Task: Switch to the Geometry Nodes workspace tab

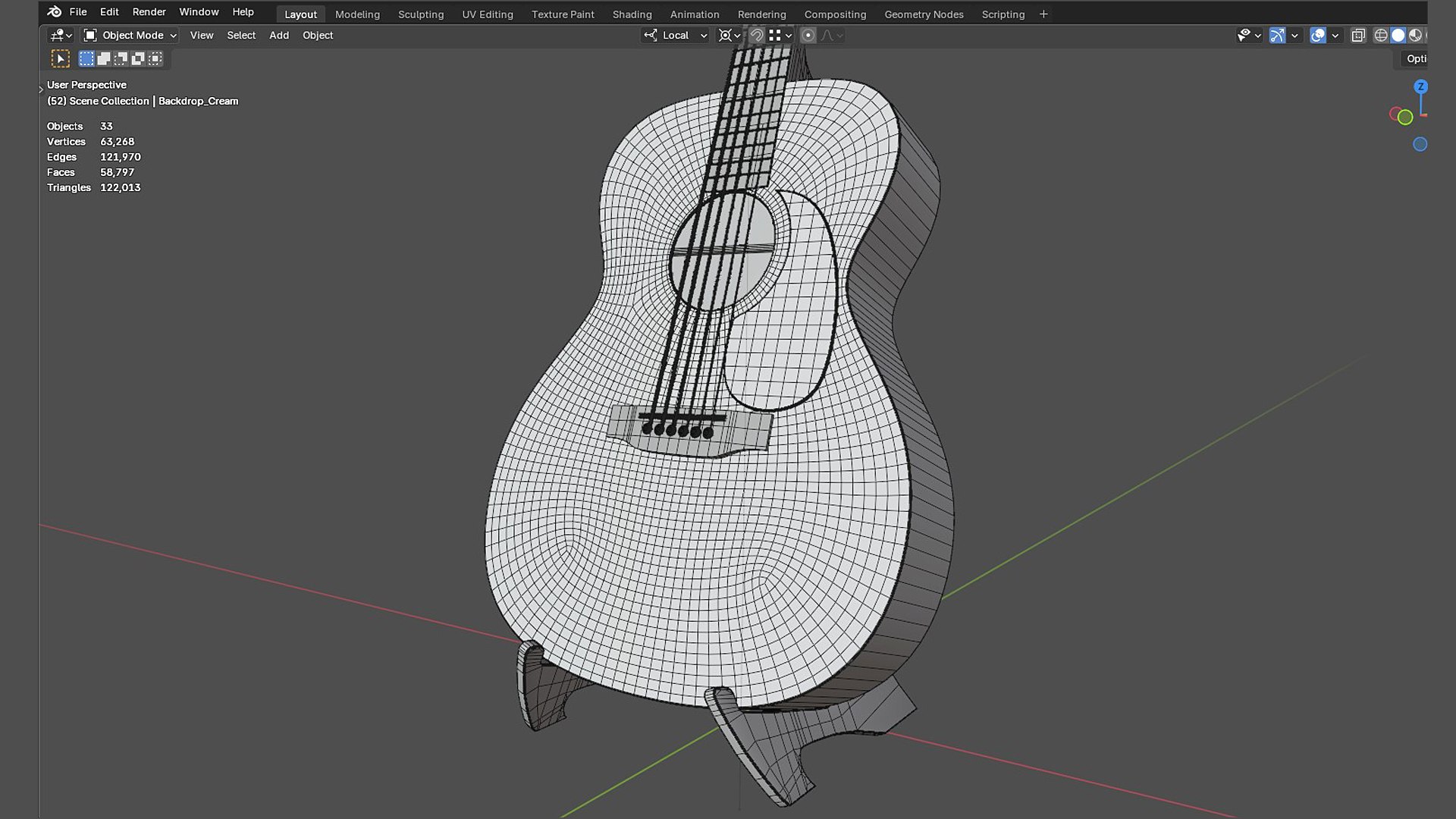Action: [x=924, y=14]
